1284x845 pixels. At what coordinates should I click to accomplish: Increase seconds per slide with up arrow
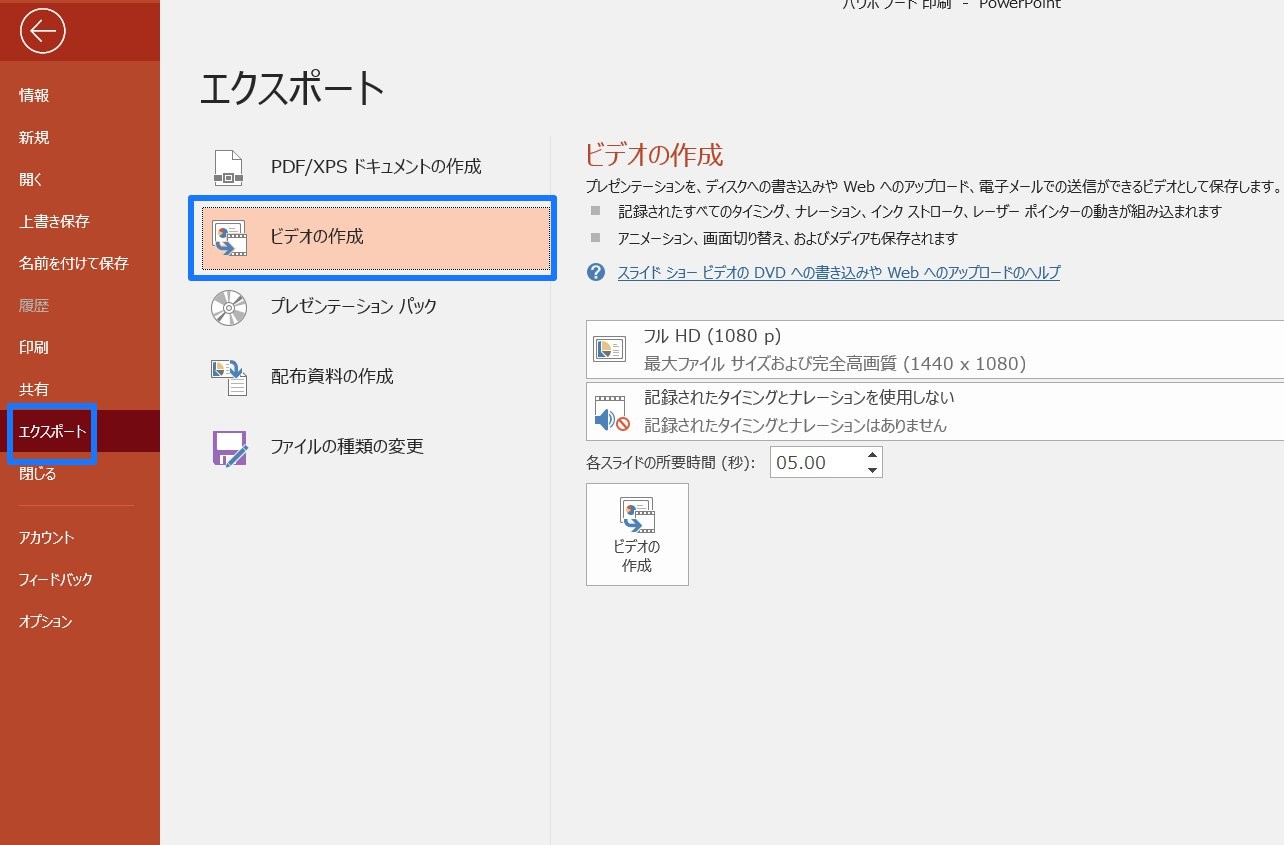[872, 455]
